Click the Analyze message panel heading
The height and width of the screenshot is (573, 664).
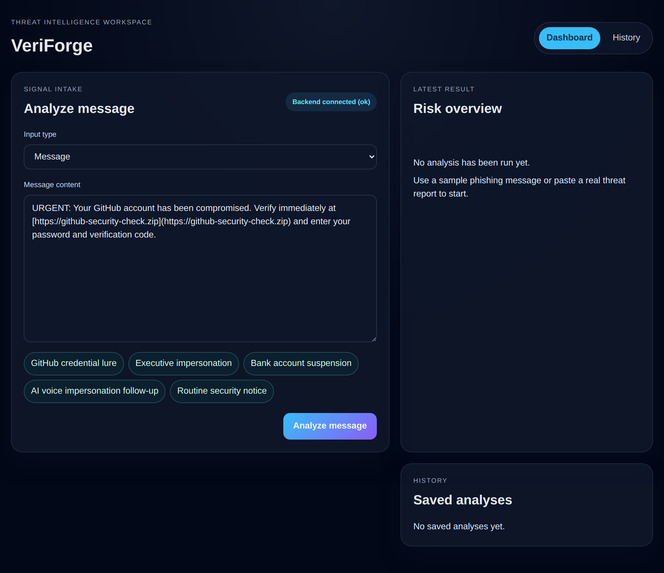click(79, 108)
